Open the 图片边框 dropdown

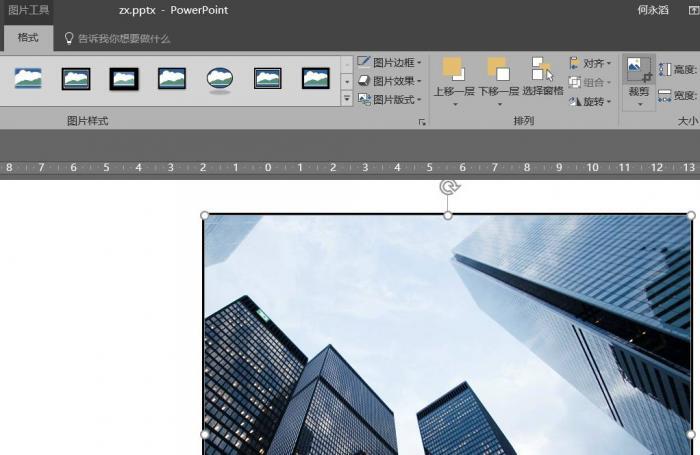390,63
